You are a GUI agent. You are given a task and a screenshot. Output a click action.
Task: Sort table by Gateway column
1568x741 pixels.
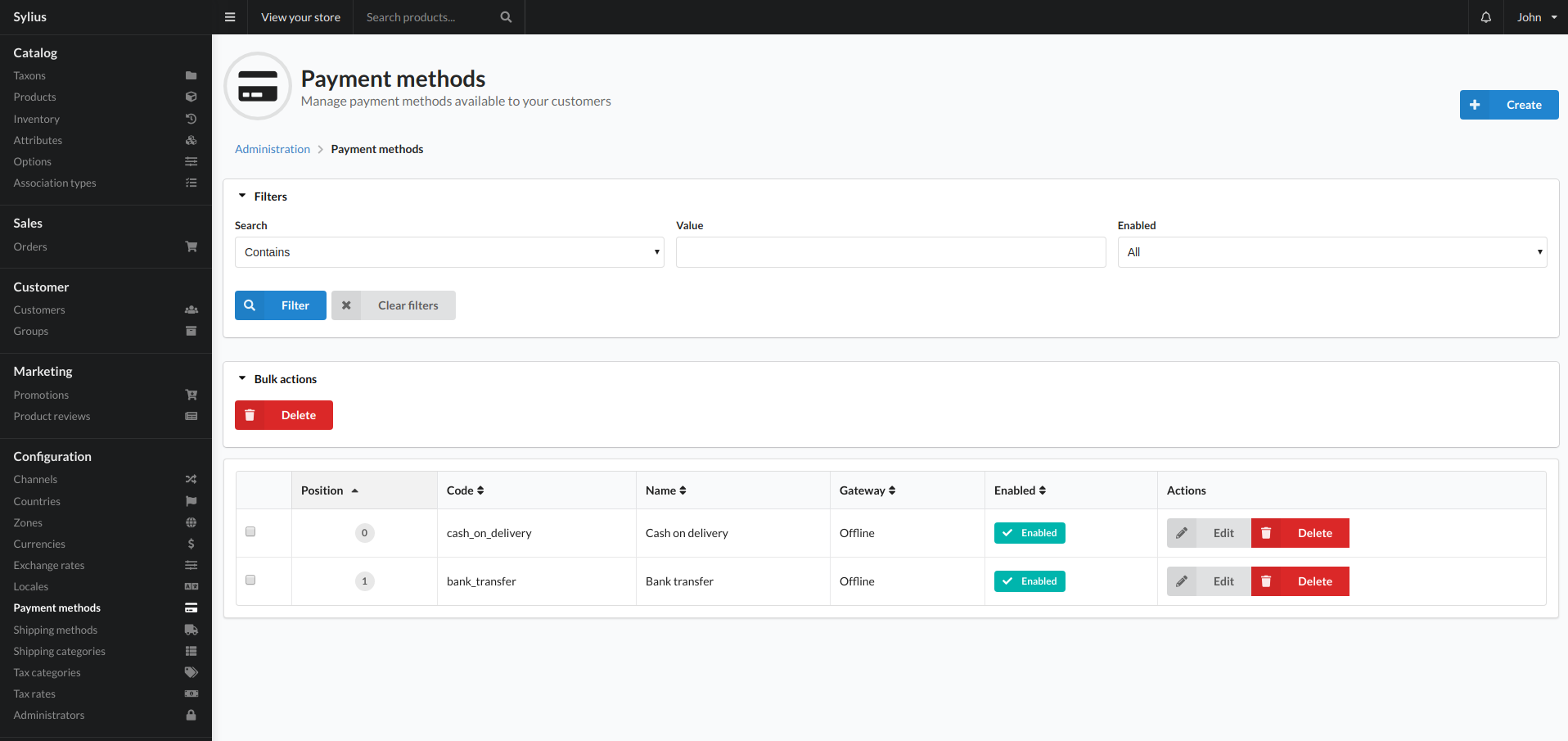(x=867, y=490)
